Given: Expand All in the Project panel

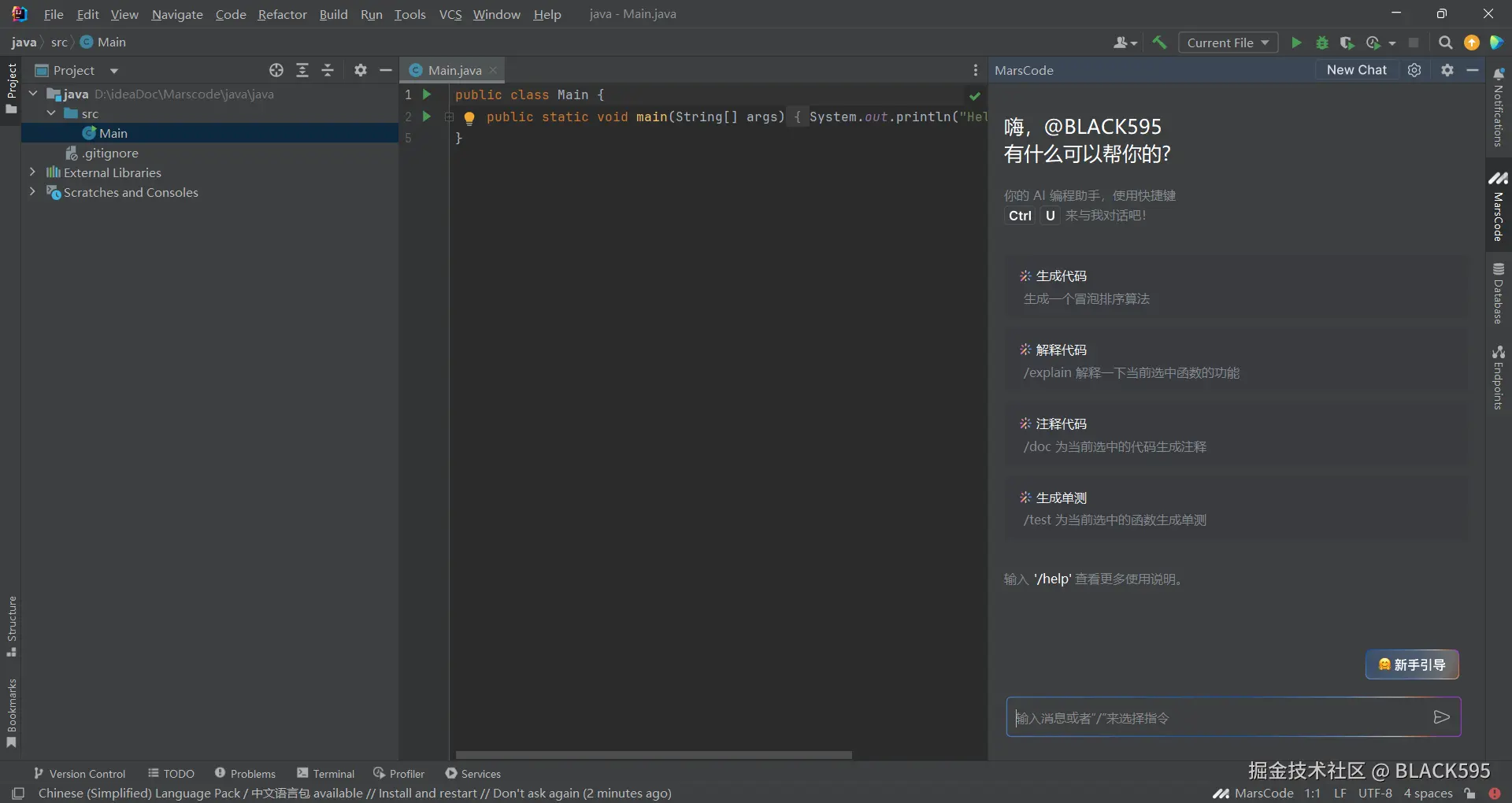Looking at the screenshot, I should coord(302,70).
